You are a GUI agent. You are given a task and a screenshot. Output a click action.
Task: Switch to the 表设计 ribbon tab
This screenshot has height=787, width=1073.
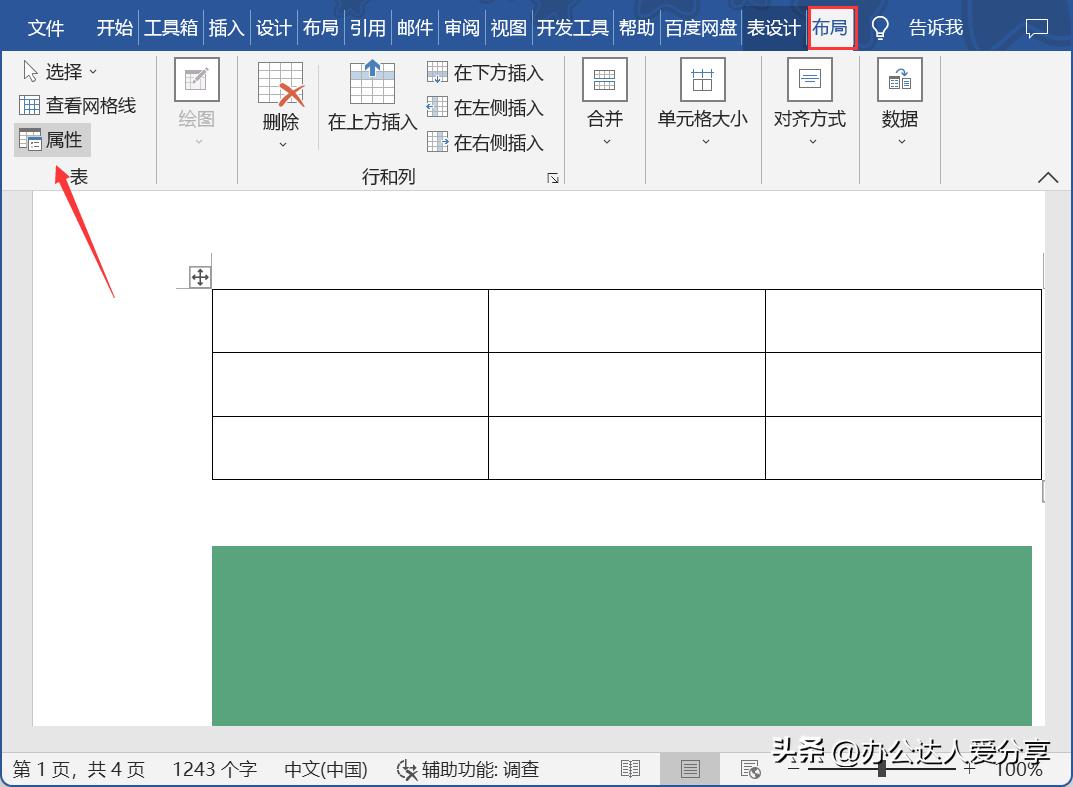tap(773, 27)
